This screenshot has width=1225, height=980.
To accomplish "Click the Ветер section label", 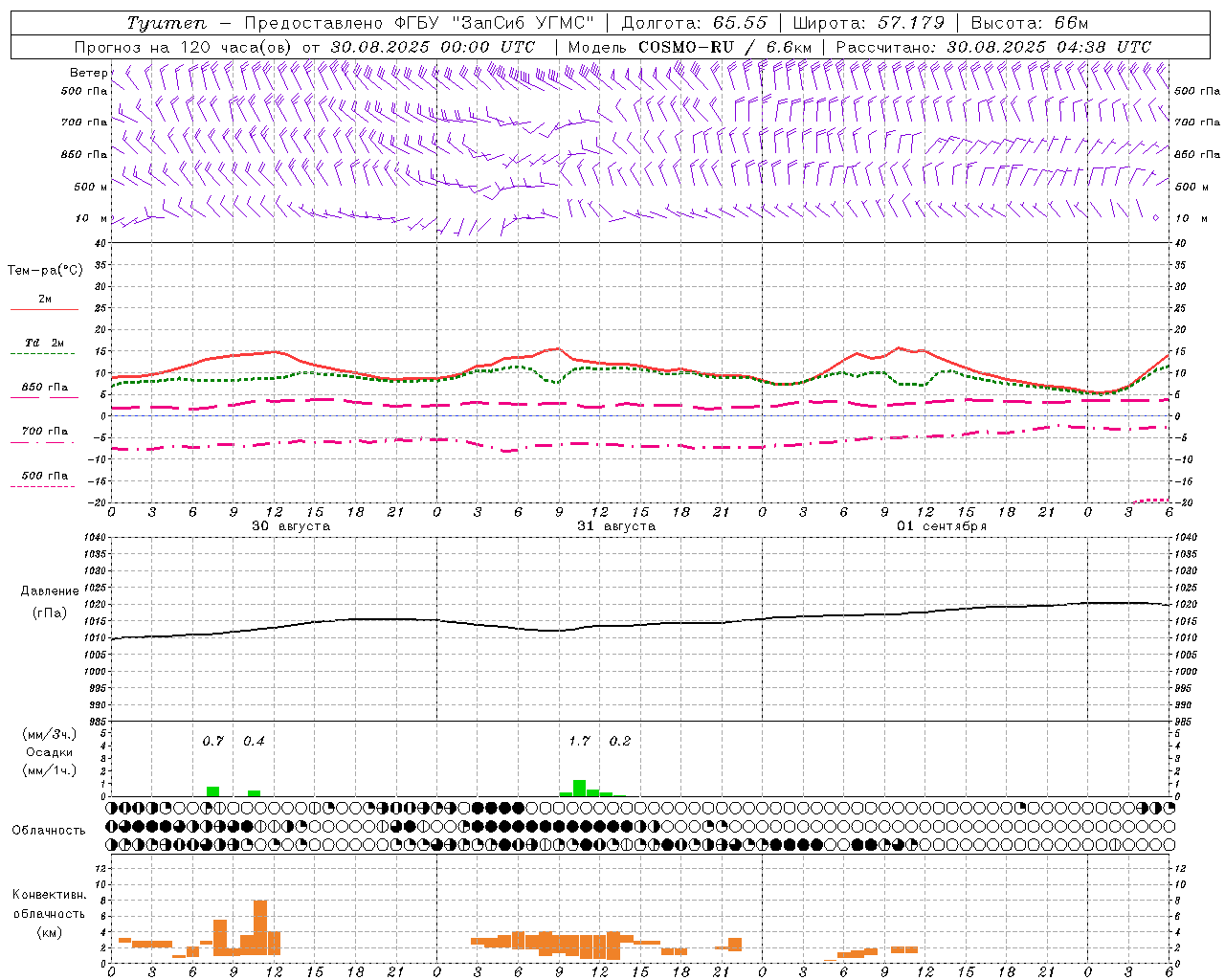I will [88, 73].
